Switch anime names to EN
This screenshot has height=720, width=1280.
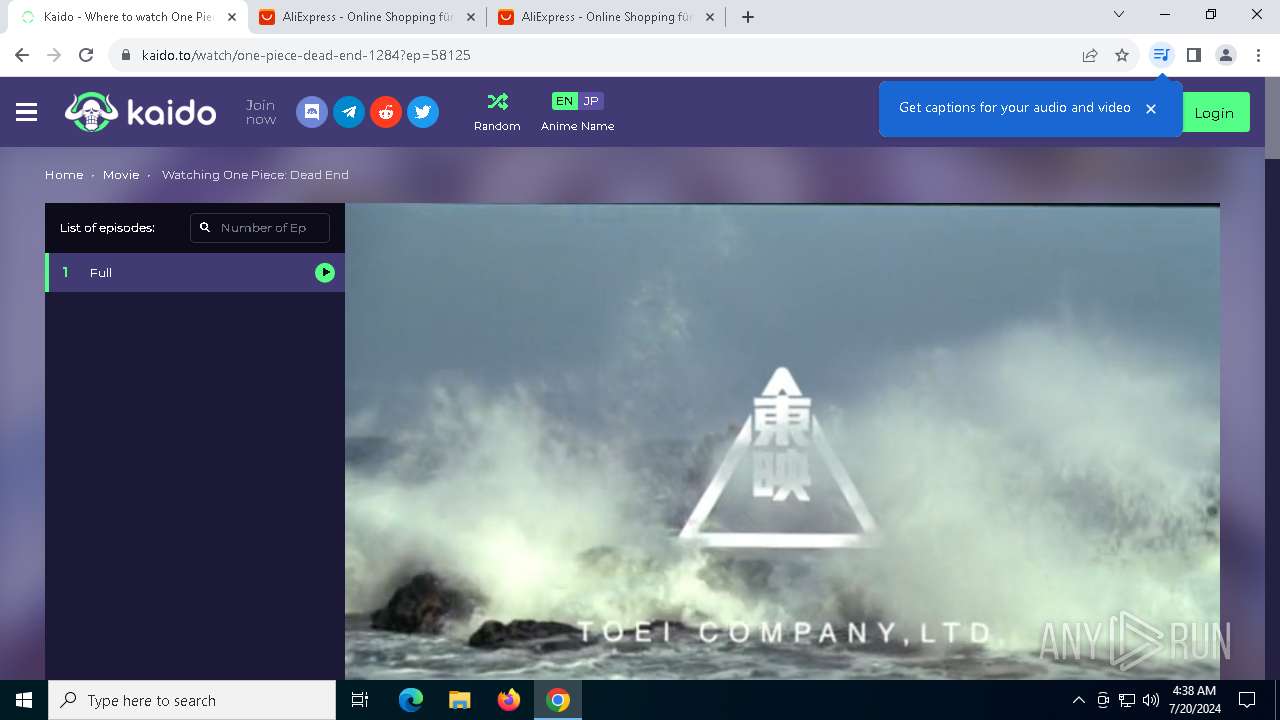(x=565, y=101)
